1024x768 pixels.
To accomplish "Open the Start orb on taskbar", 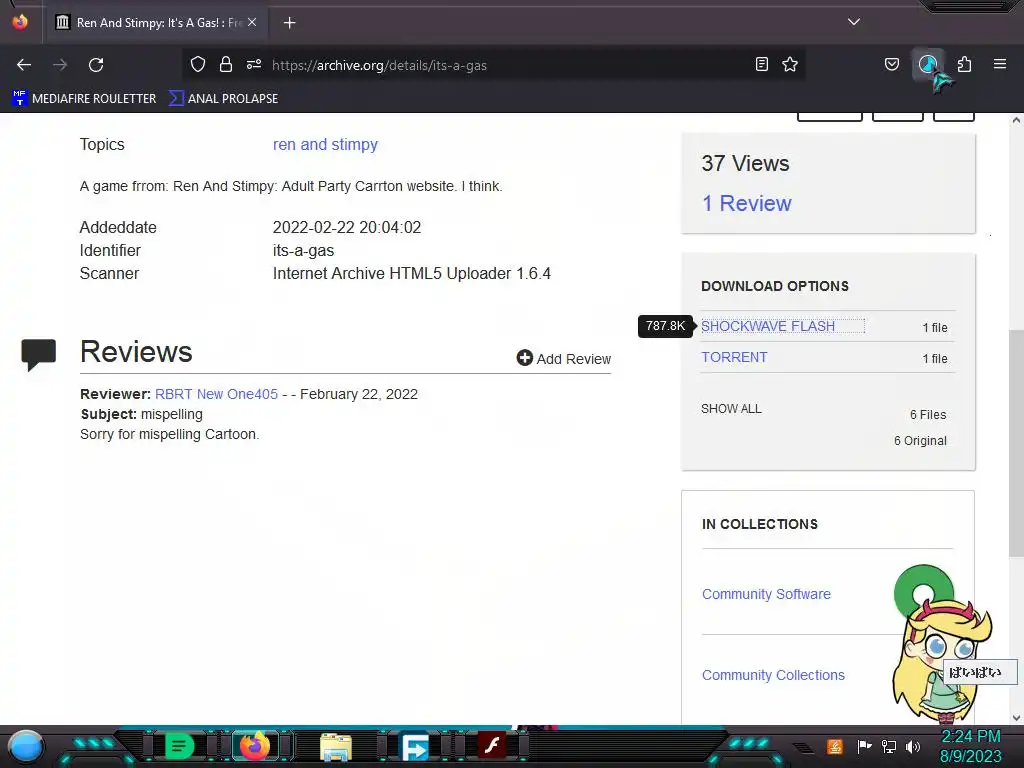I will click(x=25, y=747).
